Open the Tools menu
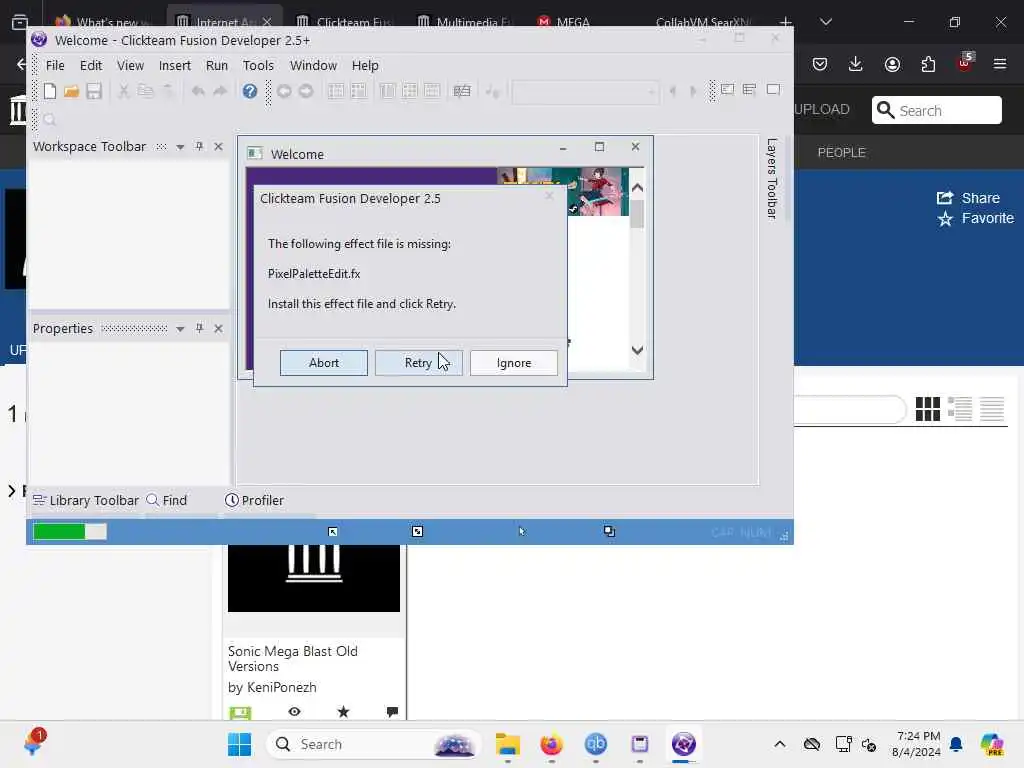The image size is (1024, 768). click(258, 65)
